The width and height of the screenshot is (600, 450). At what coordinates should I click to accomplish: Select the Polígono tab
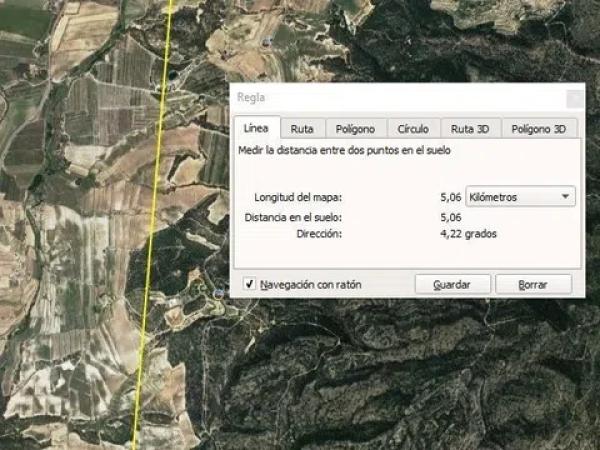355,129
